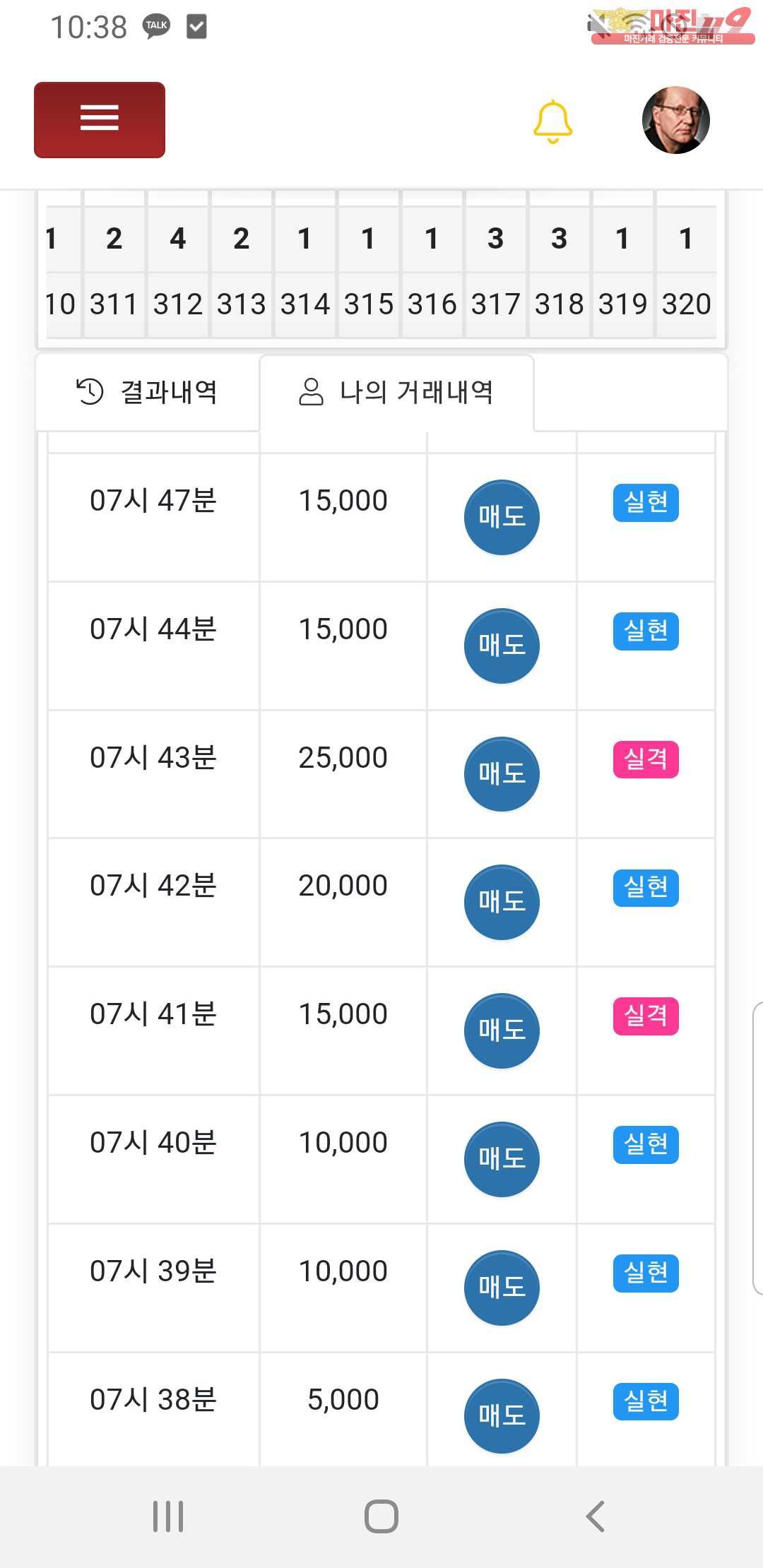This screenshot has height=1568, width=763.
Task: Tap the checkmark notification icon in status bar
Action: [x=196, y=27]
